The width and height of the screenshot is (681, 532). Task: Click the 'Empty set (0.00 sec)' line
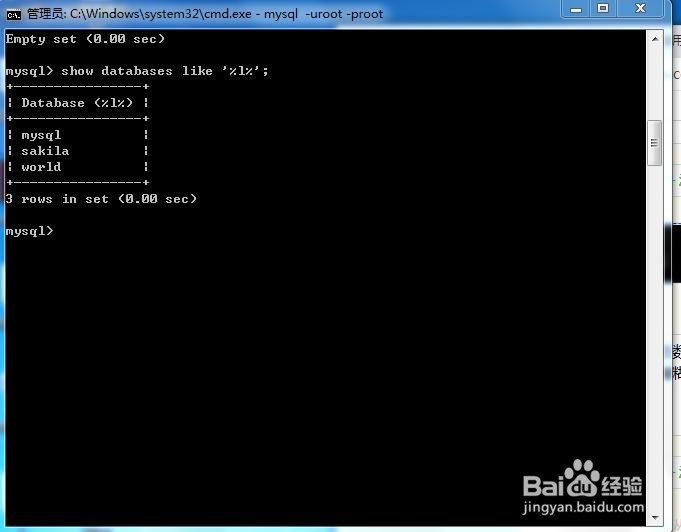tap(86, 39)
